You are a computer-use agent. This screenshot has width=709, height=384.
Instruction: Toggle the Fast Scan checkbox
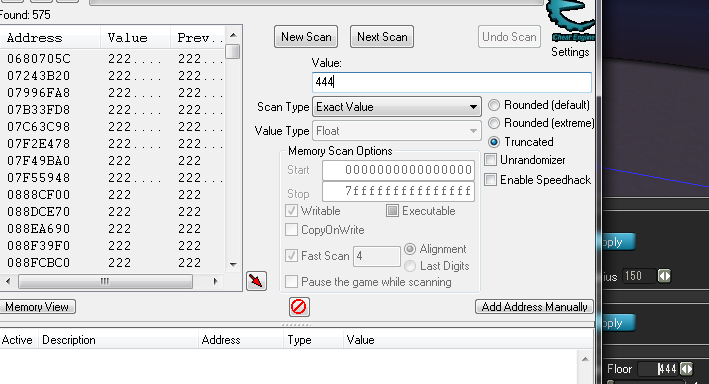[x=292, y=256]
